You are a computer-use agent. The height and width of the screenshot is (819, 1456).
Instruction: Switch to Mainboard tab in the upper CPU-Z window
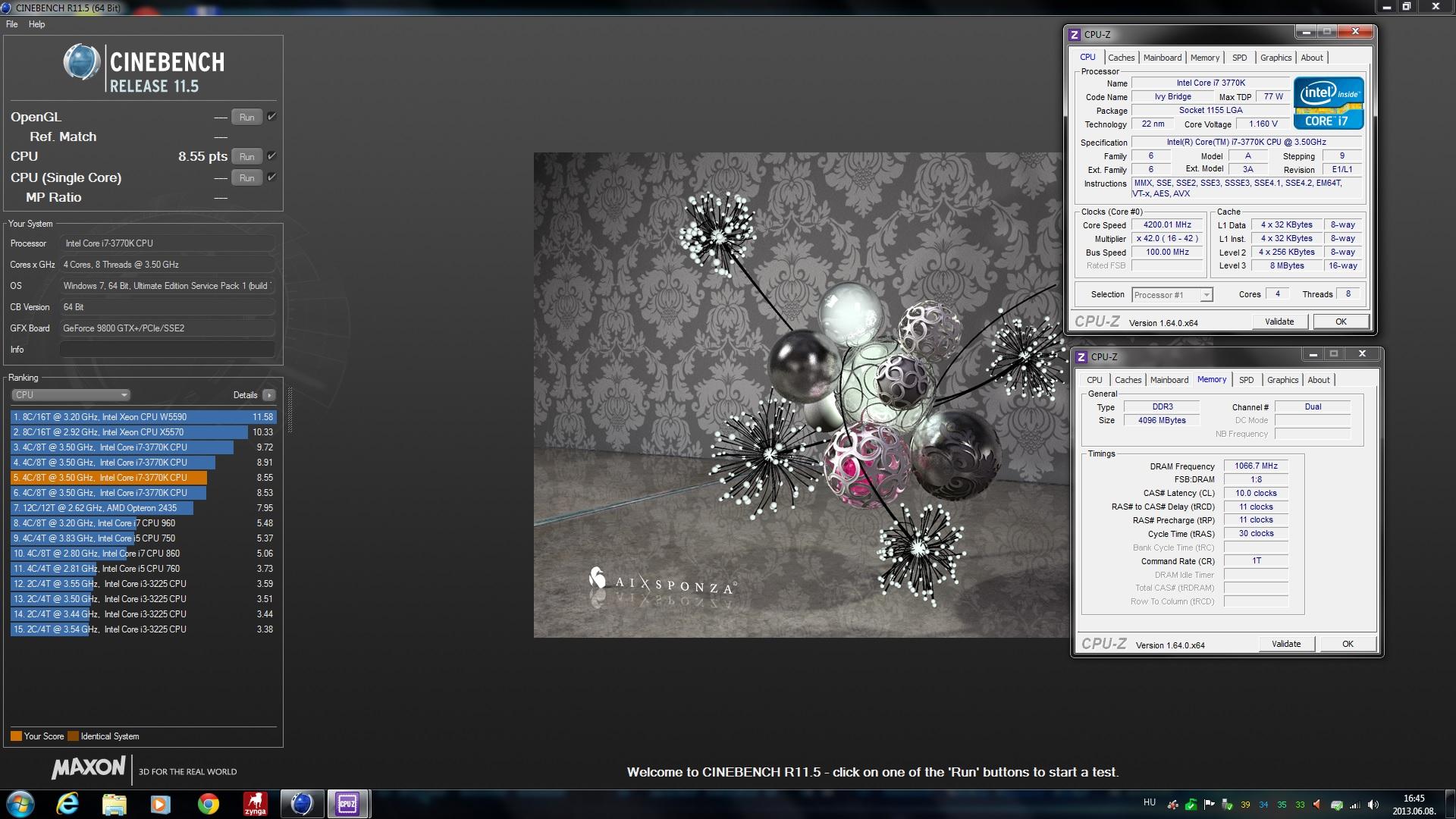(x=1162, y=58)
